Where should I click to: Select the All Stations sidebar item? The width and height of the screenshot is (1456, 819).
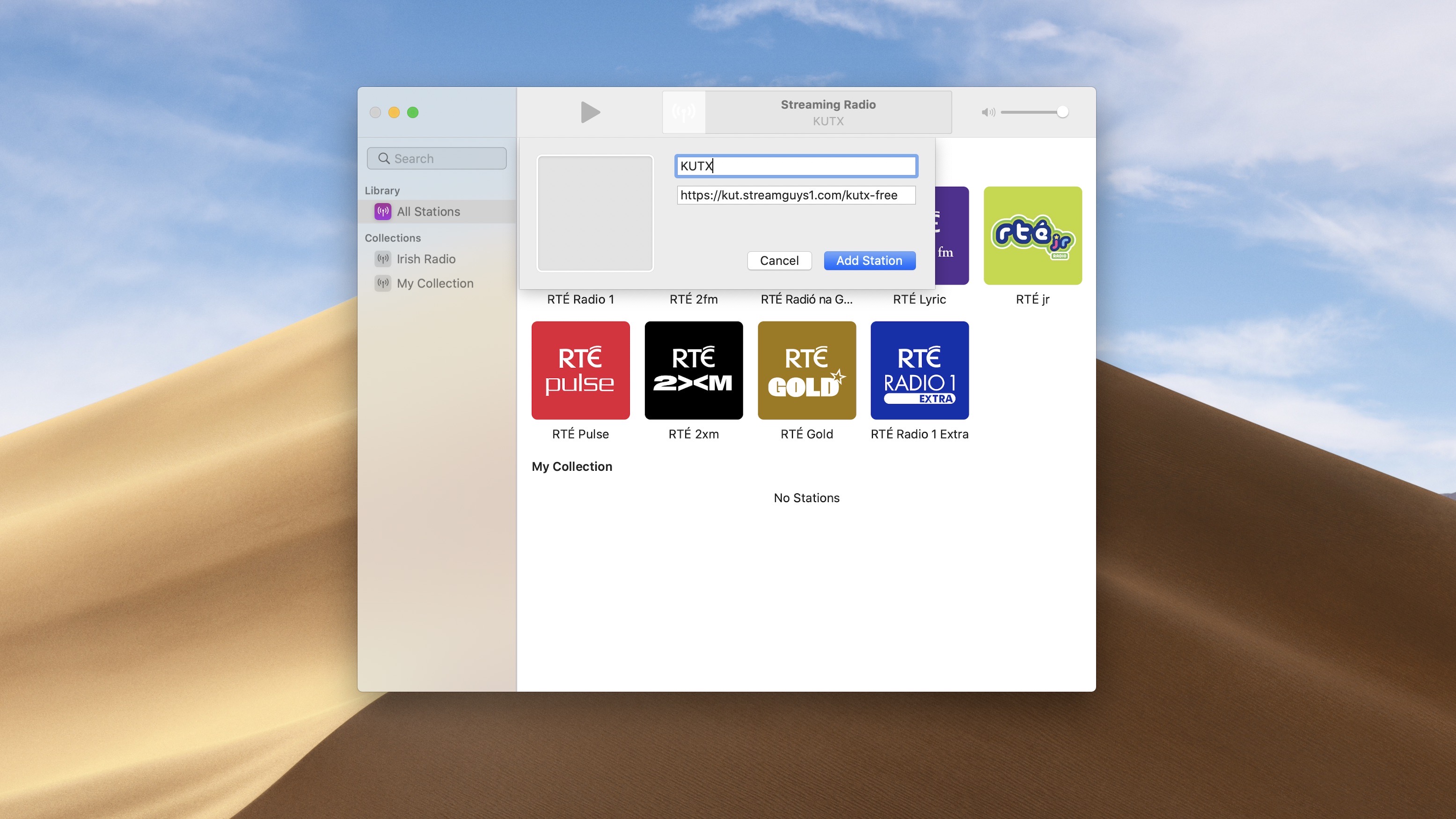[x=428, y=212]
